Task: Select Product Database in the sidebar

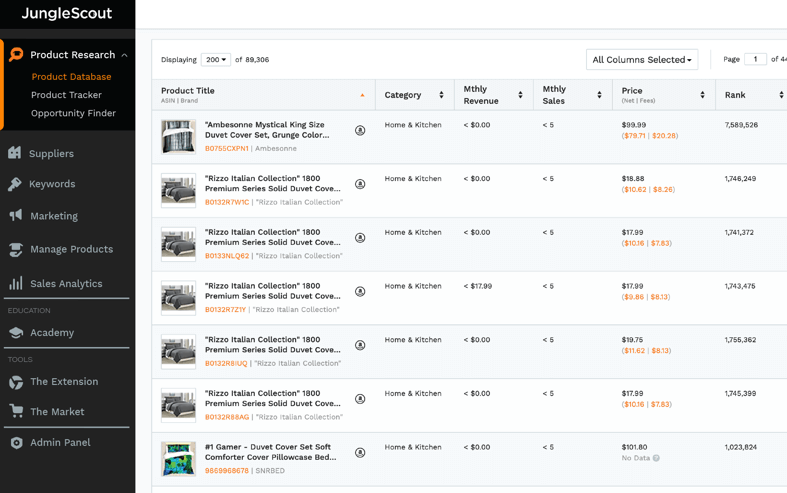Action: point(71,77)
